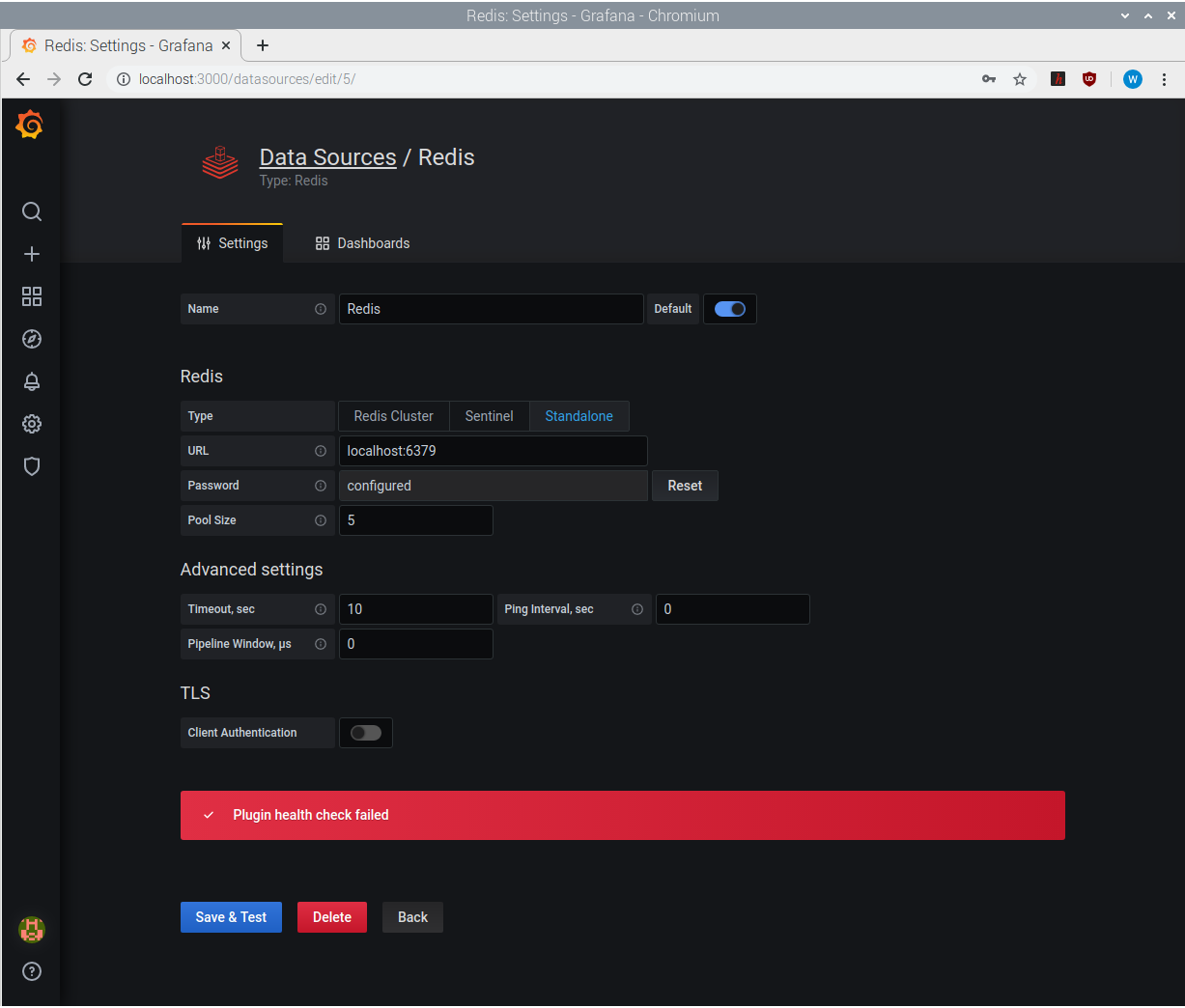
Task: Open the Search dashboards icon
Action: point(31,211)
